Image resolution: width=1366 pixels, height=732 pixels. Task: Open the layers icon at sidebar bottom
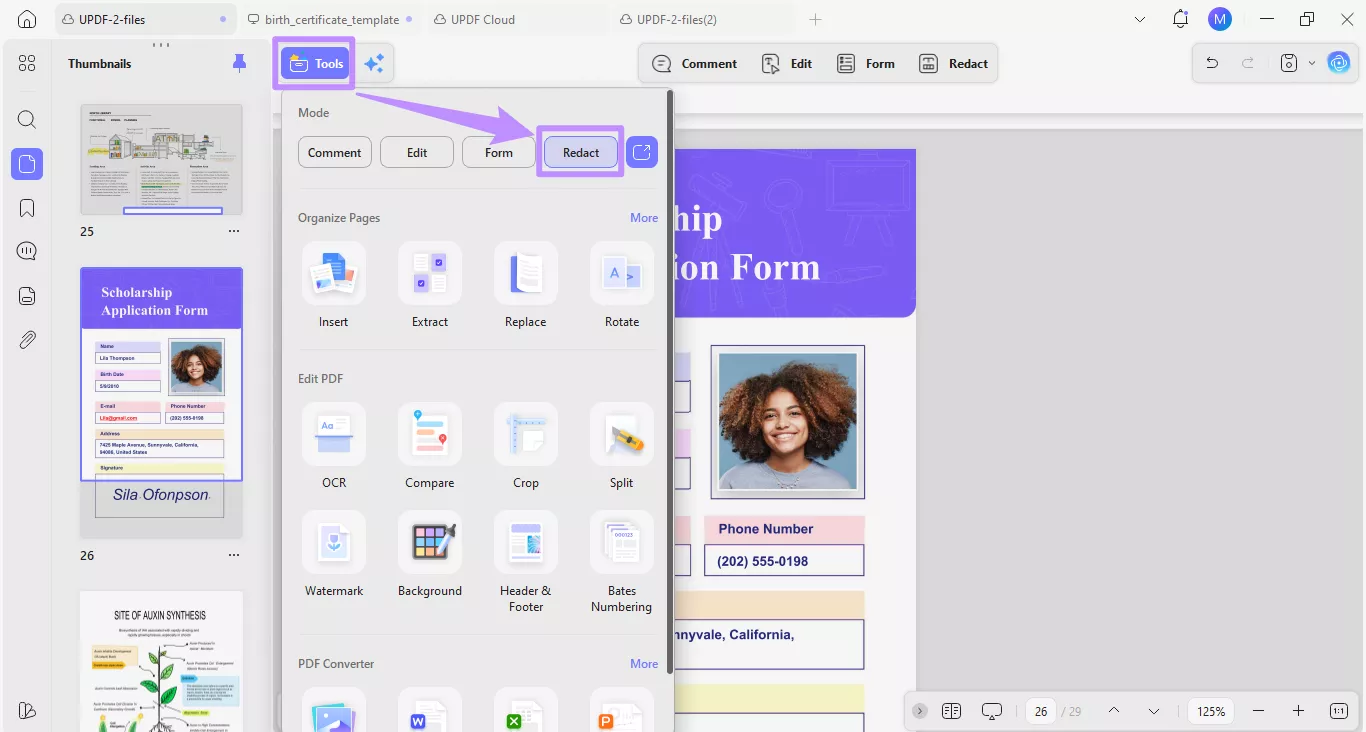pyautogui.click(x=27, y=710)
